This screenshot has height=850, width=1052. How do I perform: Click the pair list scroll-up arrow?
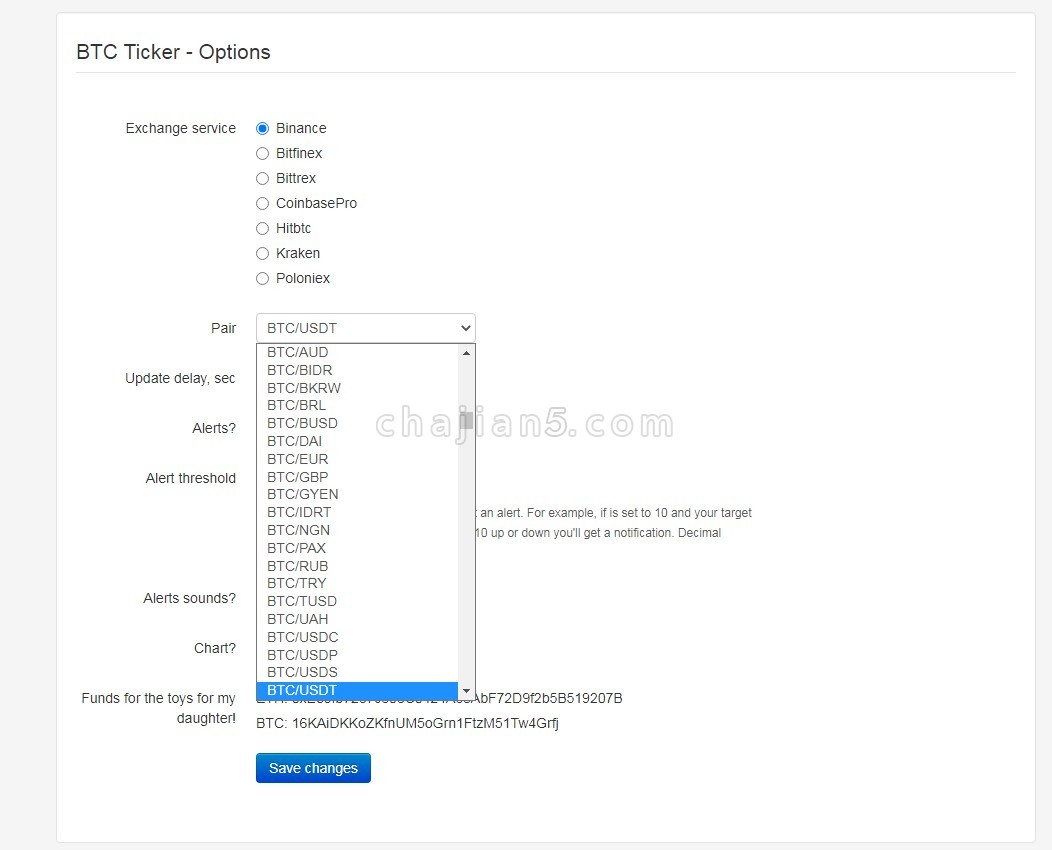point(466,353)
